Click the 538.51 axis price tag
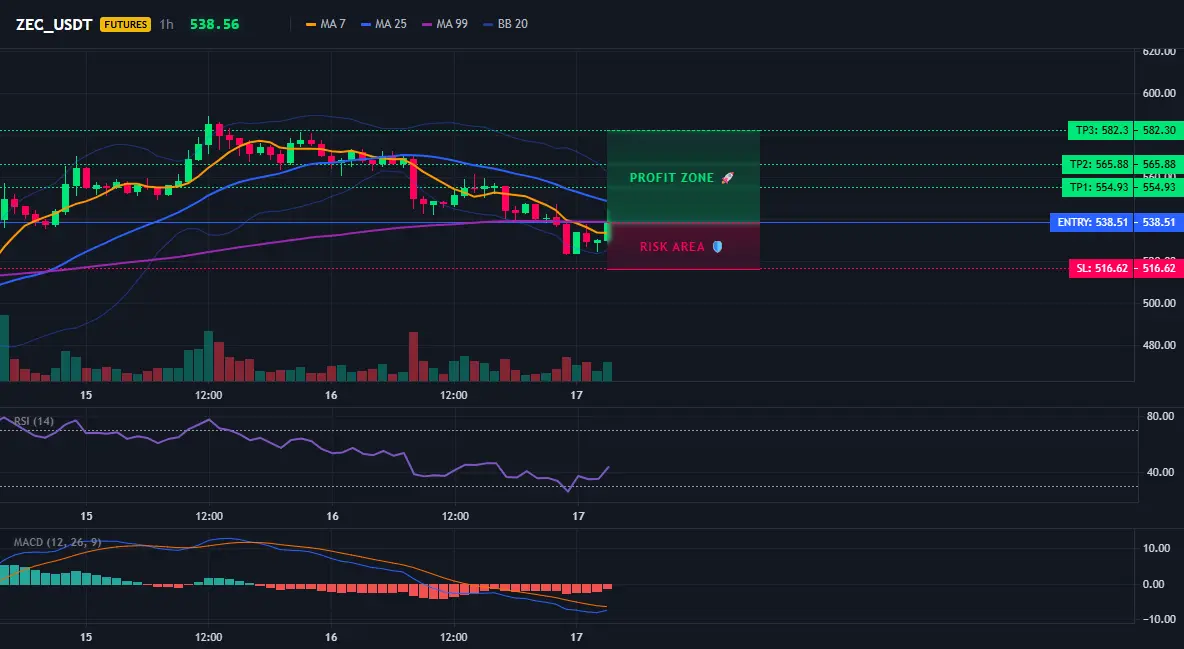 1158,222
